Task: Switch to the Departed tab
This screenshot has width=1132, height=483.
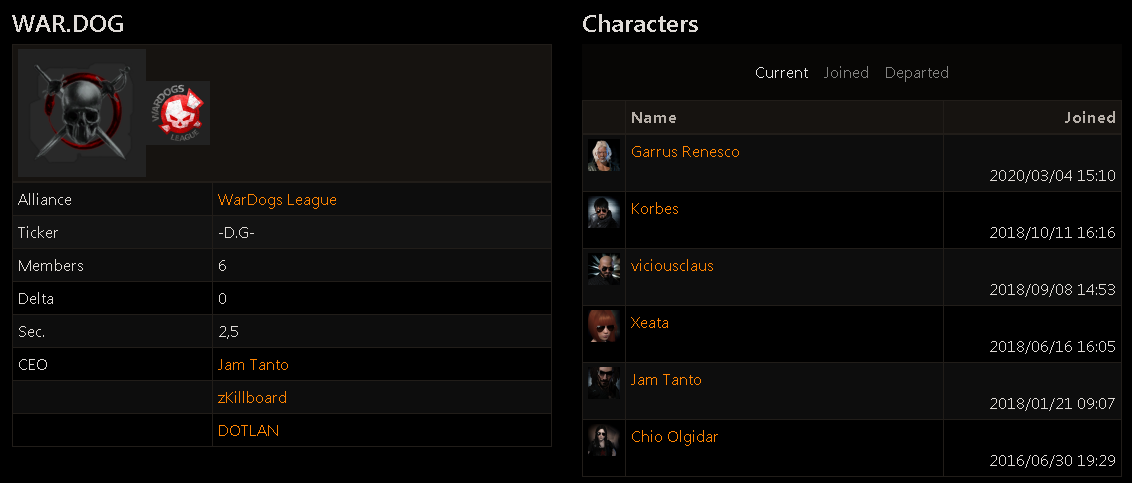Action: 917,73
